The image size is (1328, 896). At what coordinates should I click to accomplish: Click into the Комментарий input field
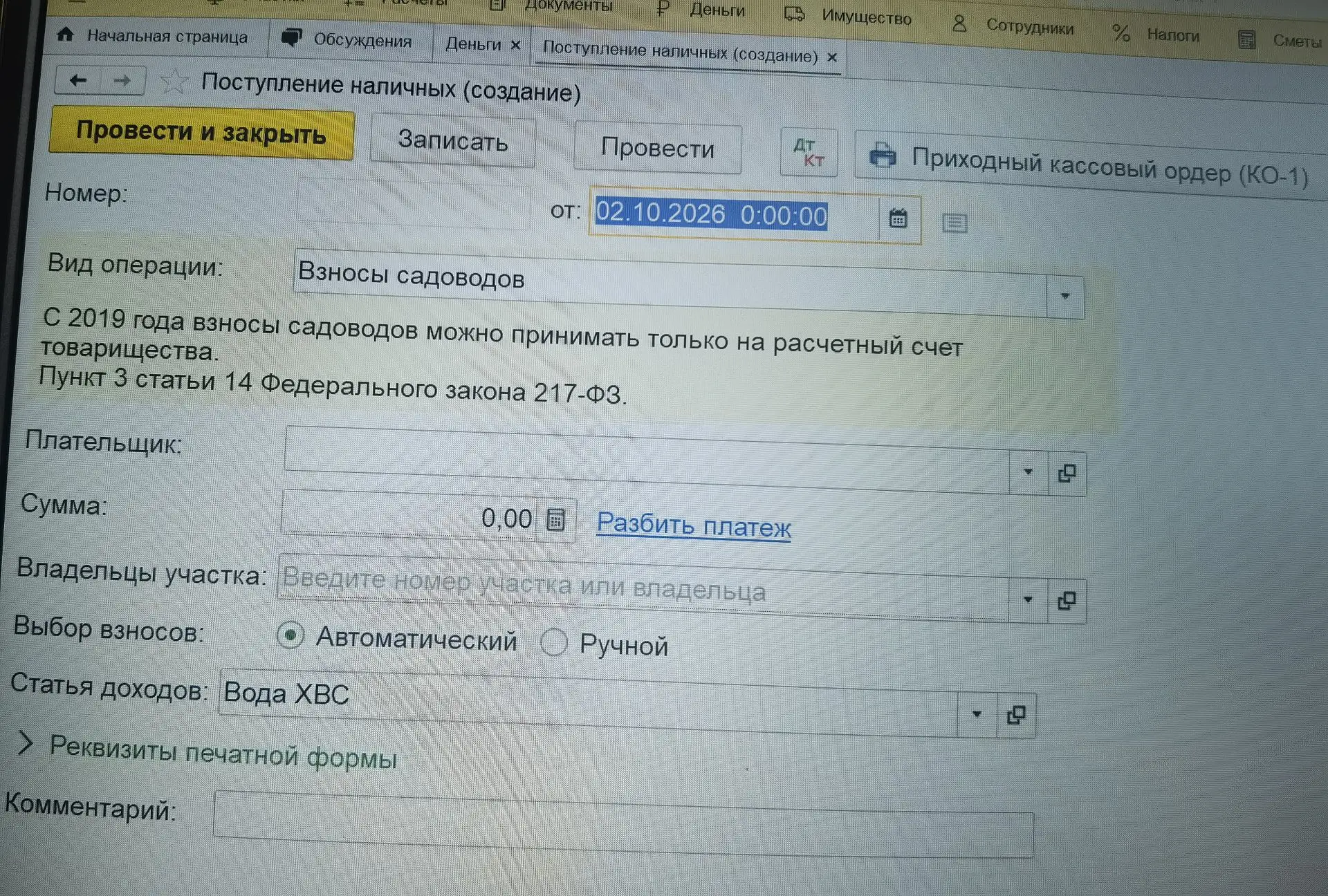click(623, 824)
